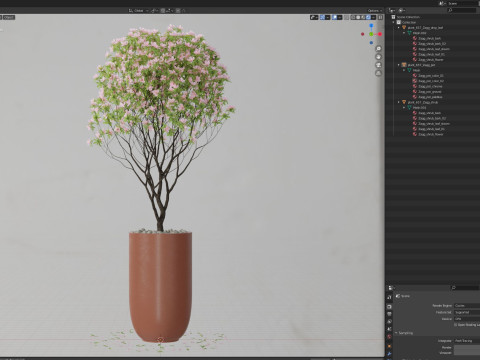The image size is (480, 360).
Task: Open the View Layer properties tab
Action: (389, 321)
